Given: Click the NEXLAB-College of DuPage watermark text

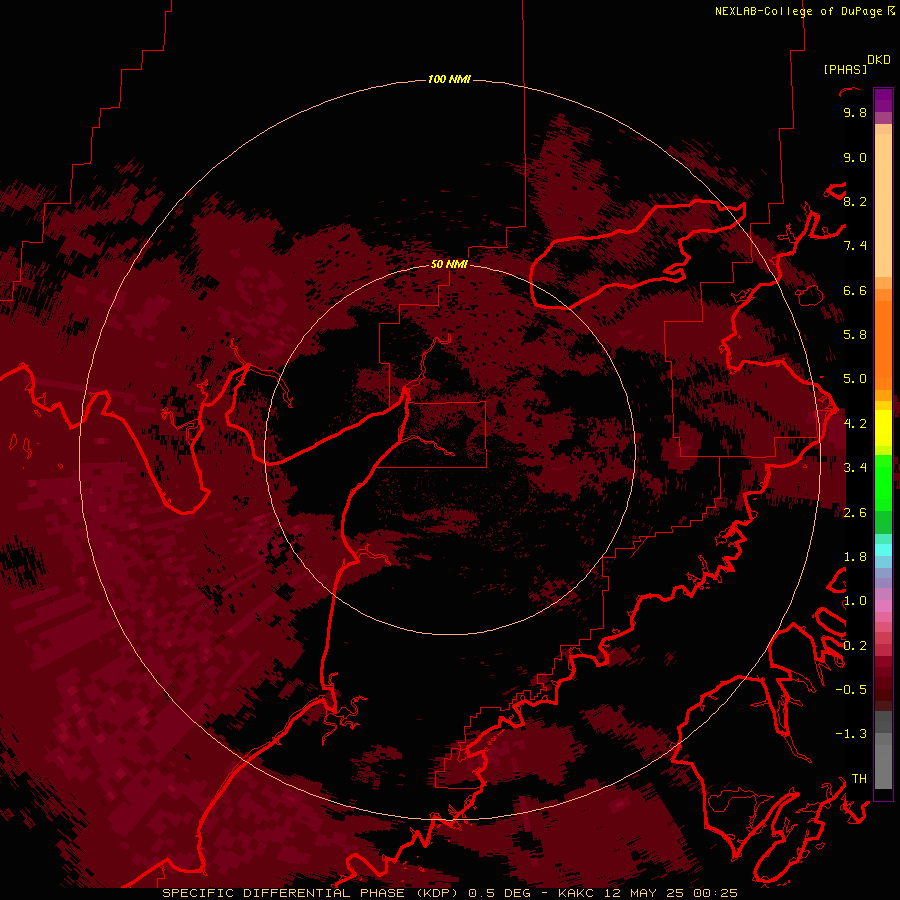Looking at the screenshot, I should (800, 11).
